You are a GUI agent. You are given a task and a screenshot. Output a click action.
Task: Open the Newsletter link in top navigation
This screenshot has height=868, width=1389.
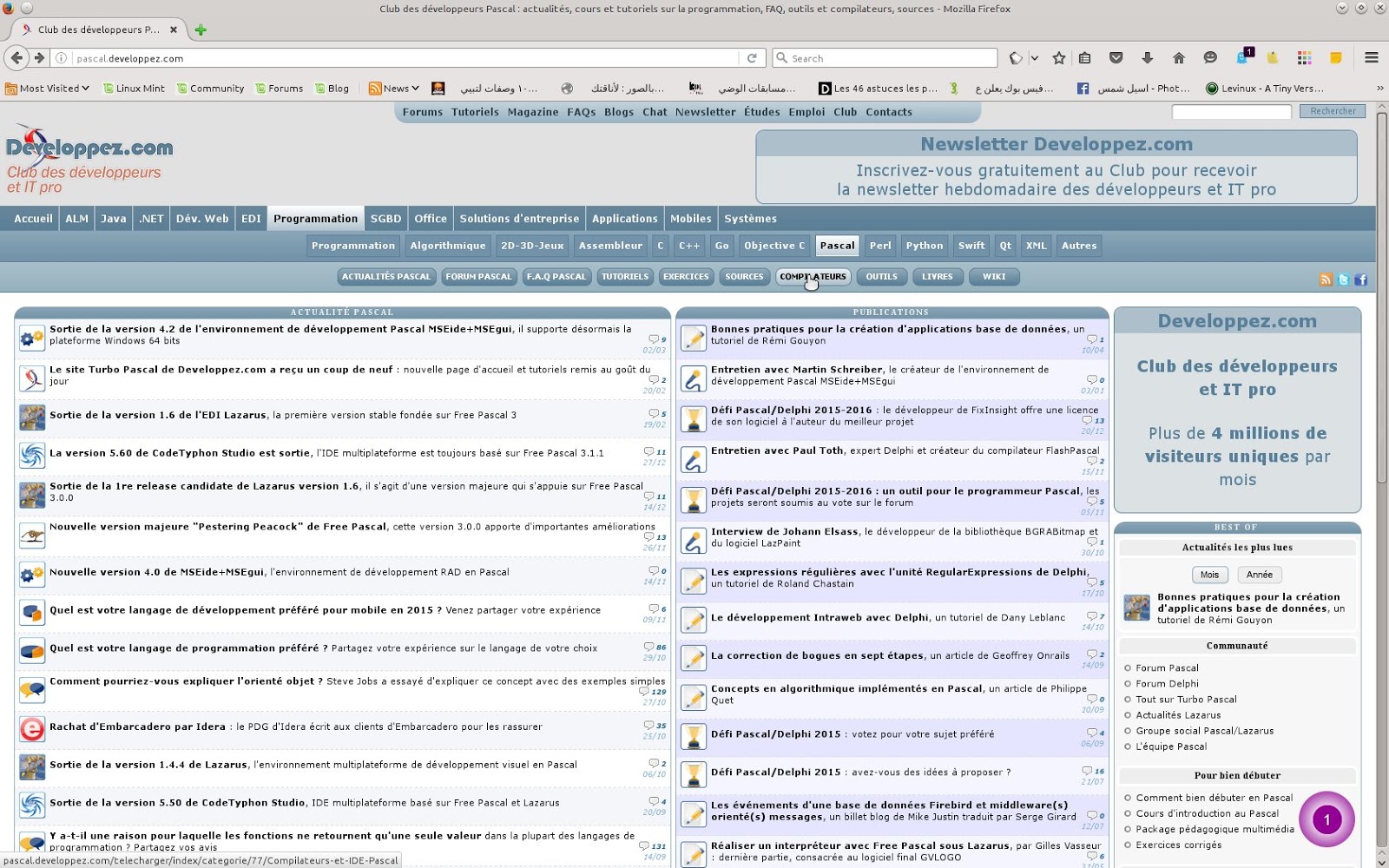705,112
